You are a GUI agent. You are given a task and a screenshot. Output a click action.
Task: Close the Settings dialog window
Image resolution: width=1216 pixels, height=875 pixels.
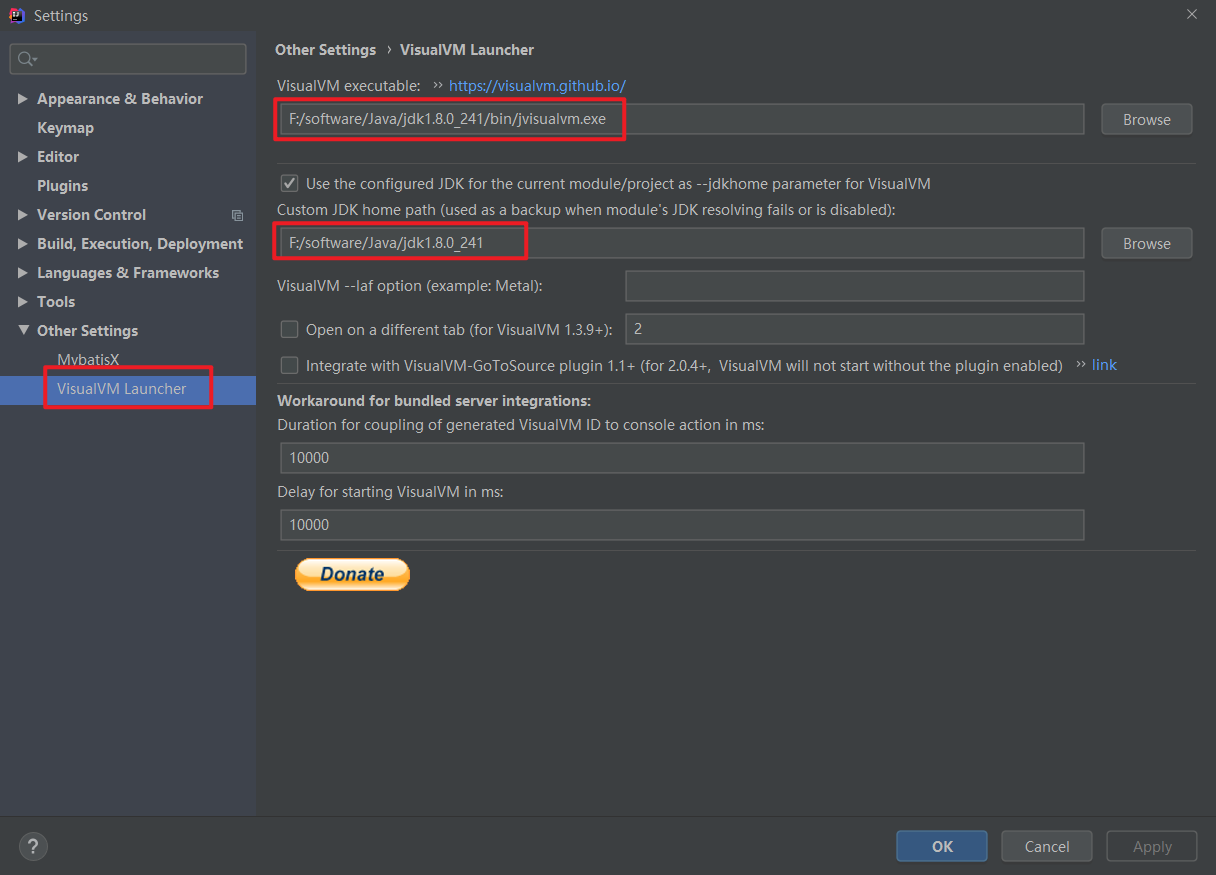pyautogui.click(x=1191, y=14)
